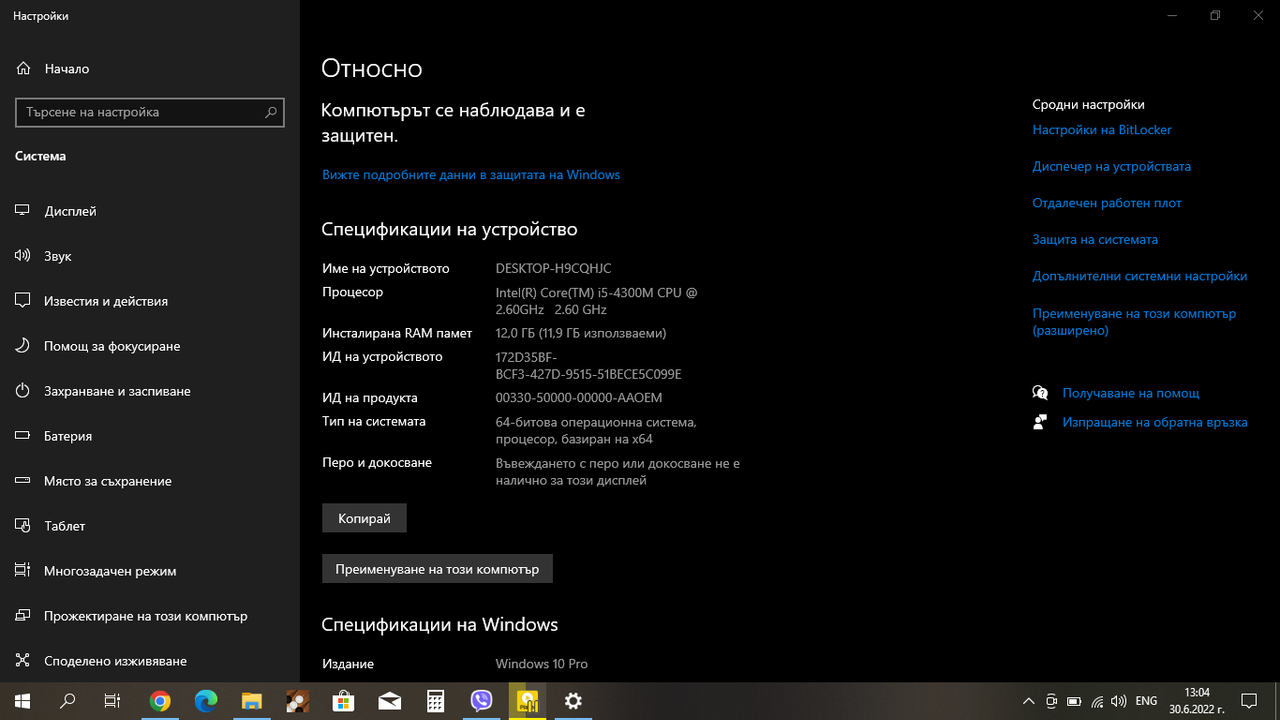Open Calculator from taskbar

click(x=436, y=701)
